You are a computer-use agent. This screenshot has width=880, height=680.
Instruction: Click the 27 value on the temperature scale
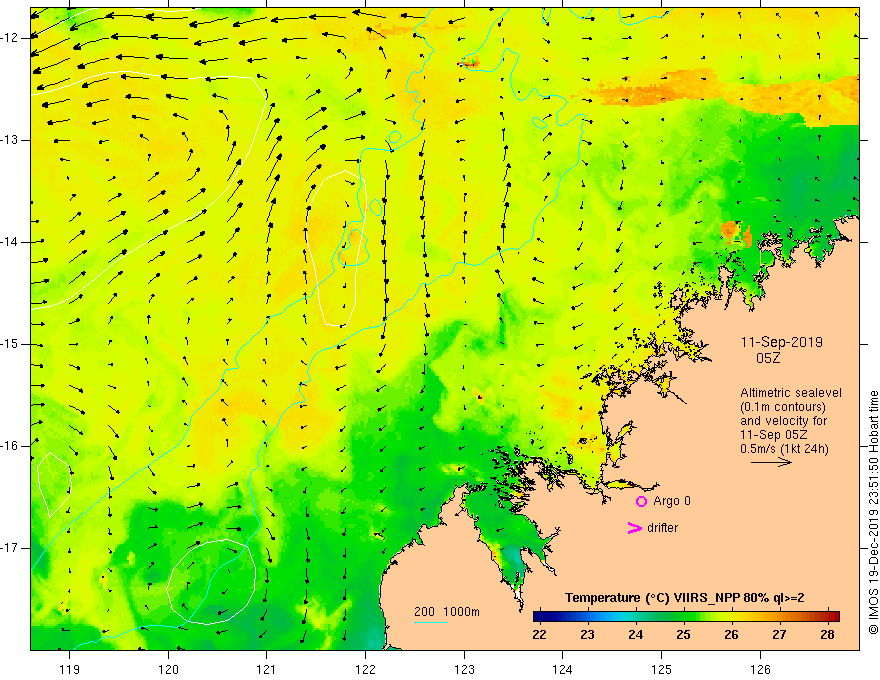pyautogui.click(x=779, y=635)
